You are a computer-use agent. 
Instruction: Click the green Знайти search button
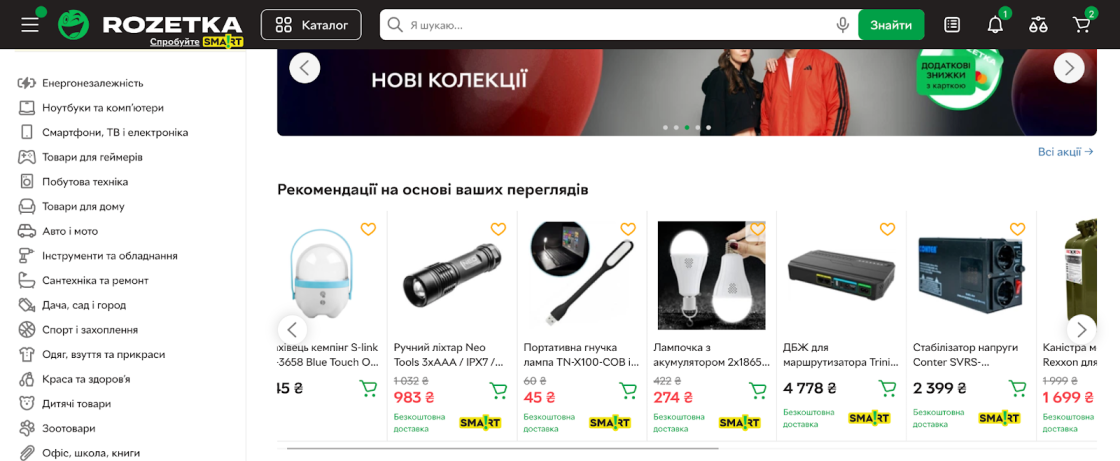point(891,25)
